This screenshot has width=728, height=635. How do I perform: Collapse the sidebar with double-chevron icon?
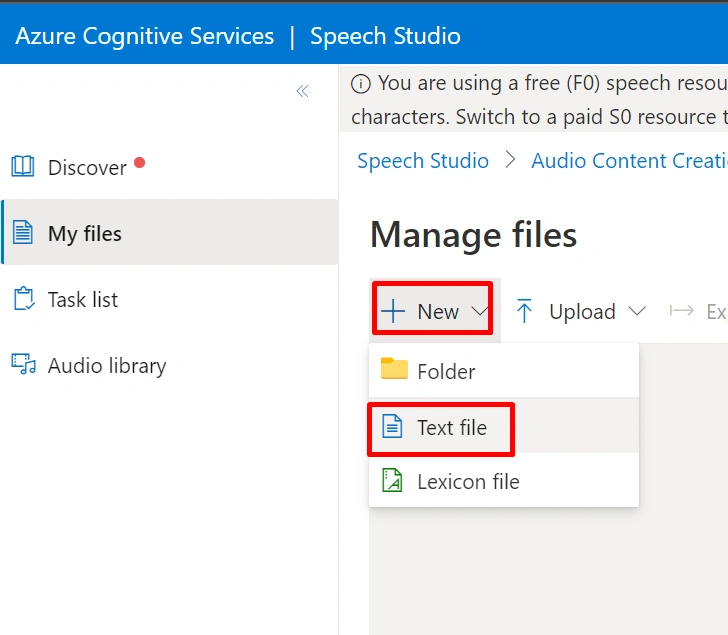pyautogui.click(x=302, y=91)
